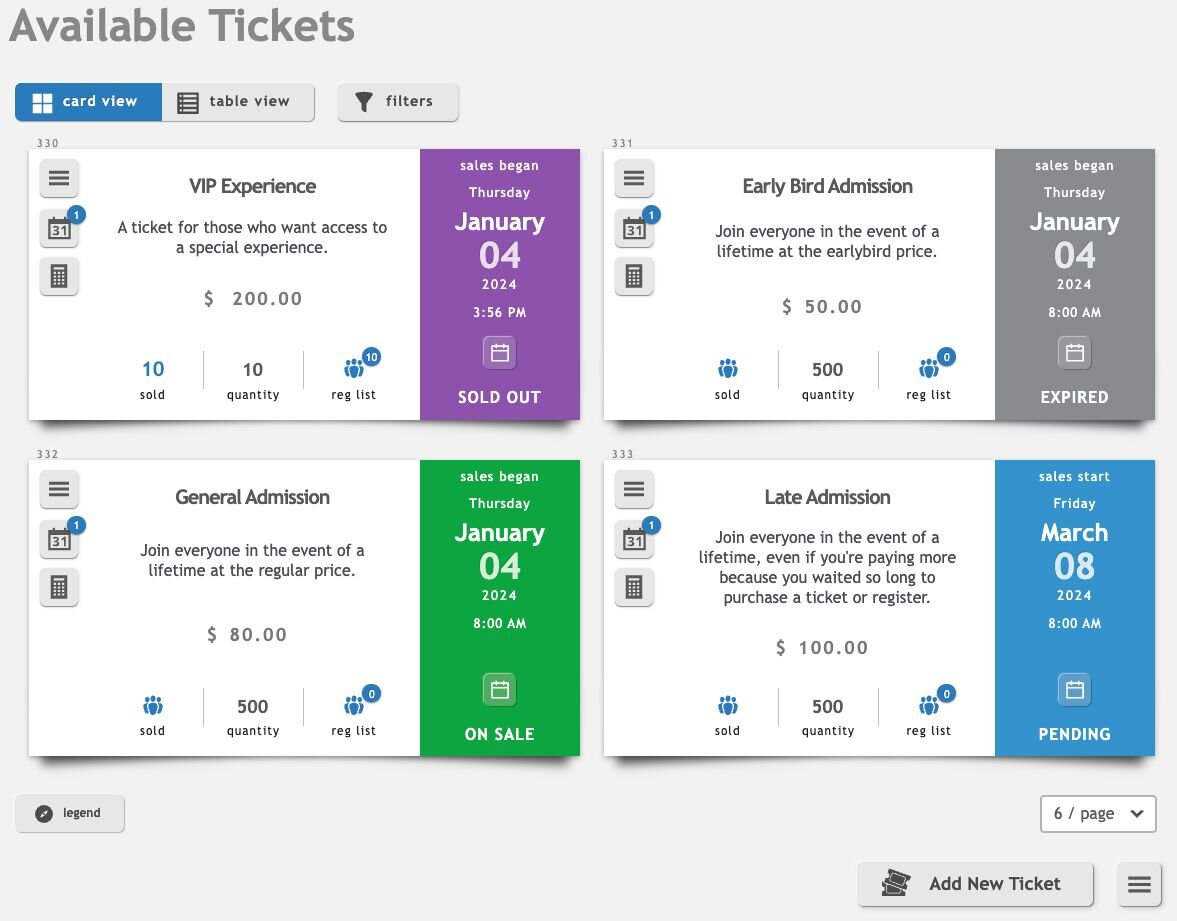Click General Admission calendar dates icon
1177x921 pixels.
click(x=59, y=540)
